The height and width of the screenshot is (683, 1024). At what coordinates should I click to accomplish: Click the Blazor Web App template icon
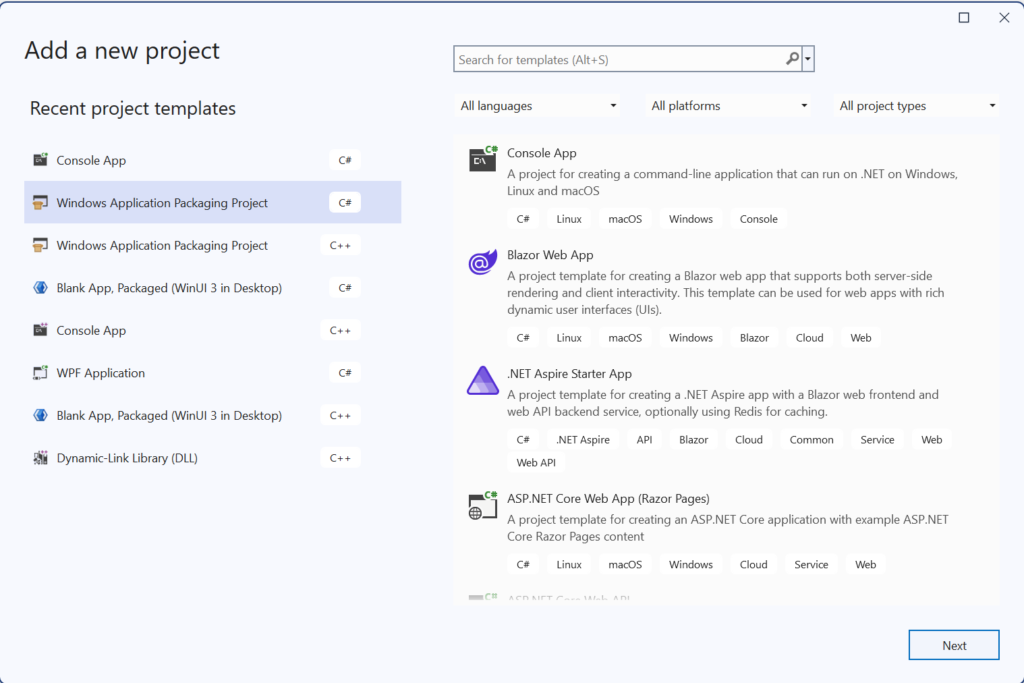[483, 262]
